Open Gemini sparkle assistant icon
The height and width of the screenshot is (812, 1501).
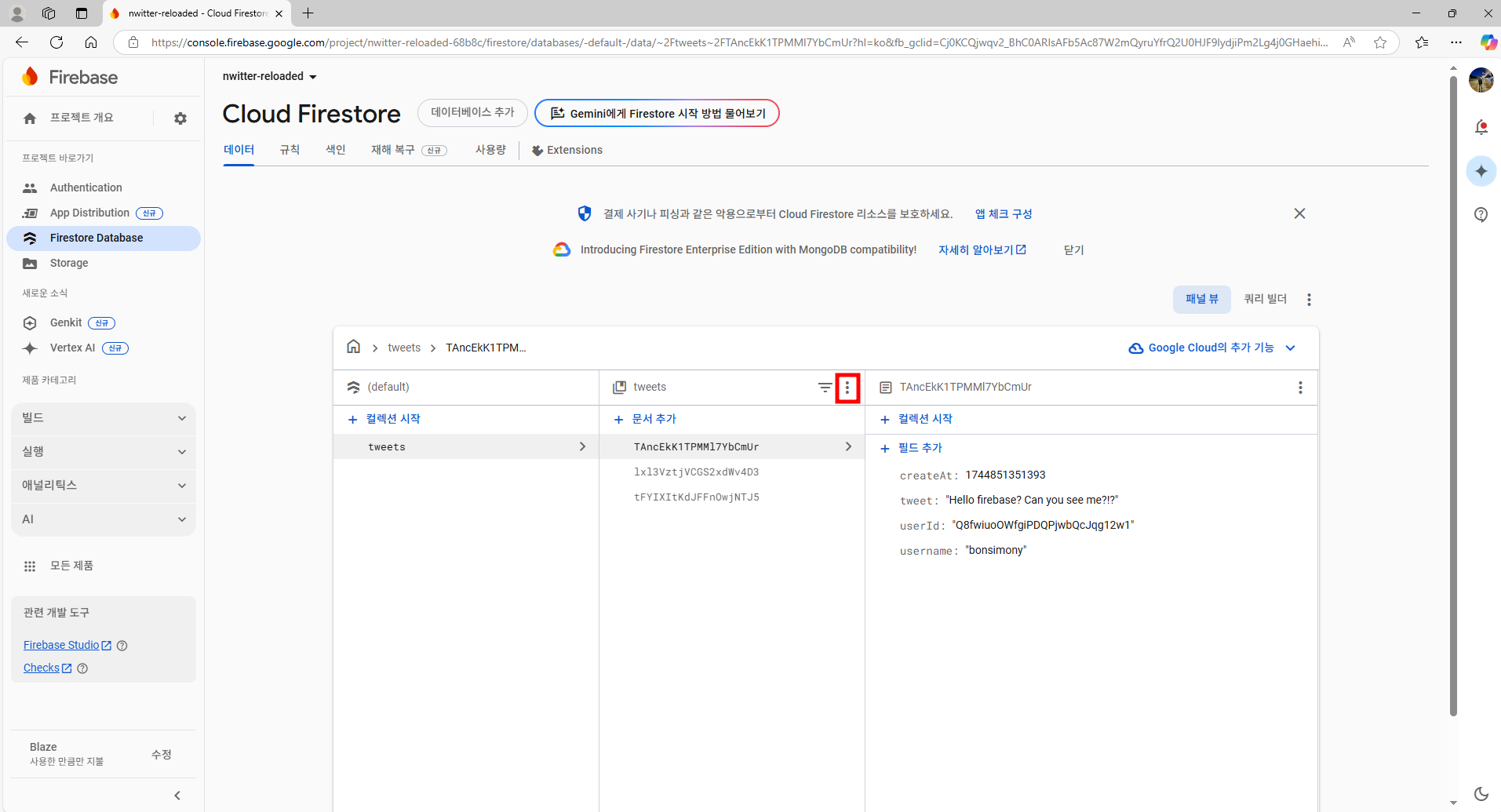pos(1481,171)
